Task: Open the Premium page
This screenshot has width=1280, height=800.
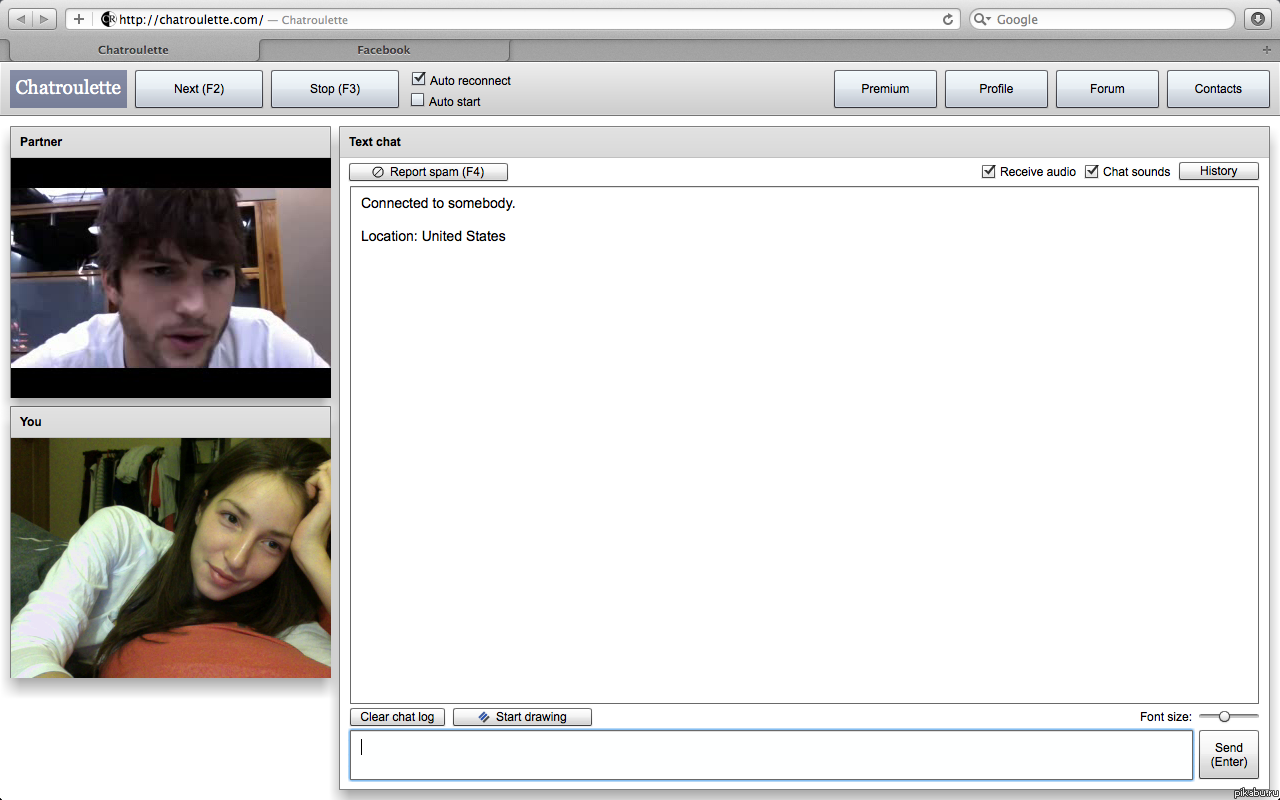Action: click(885, 89)
